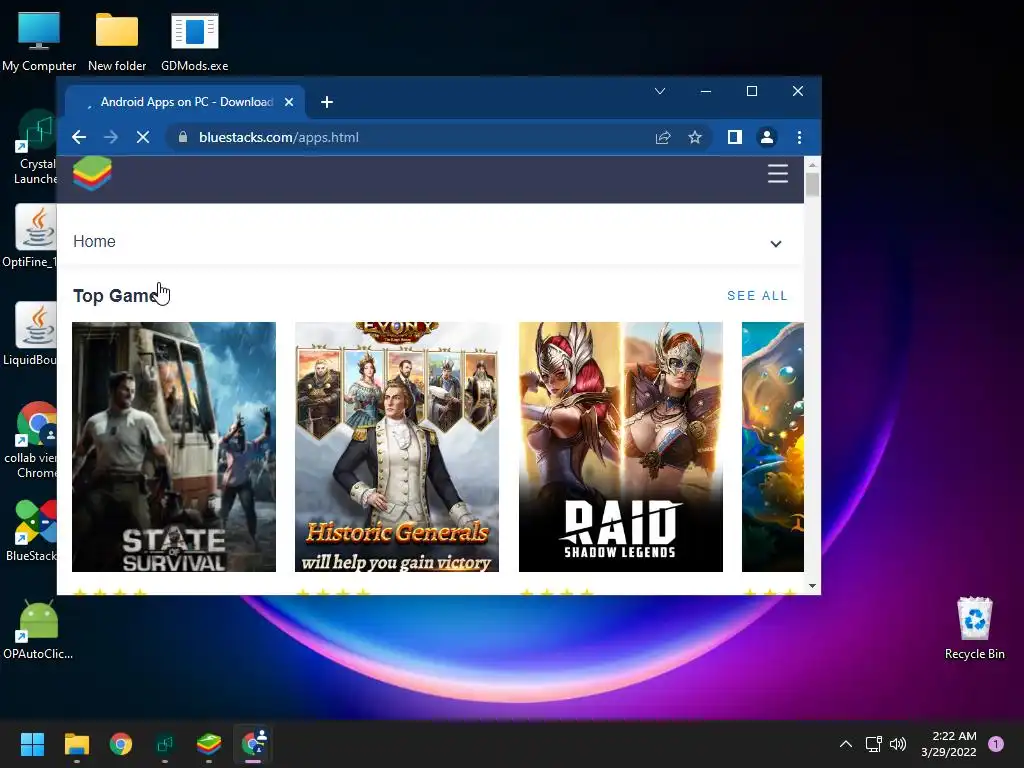Click the page vertical scrollbar thumb

(x=812, y=184)
